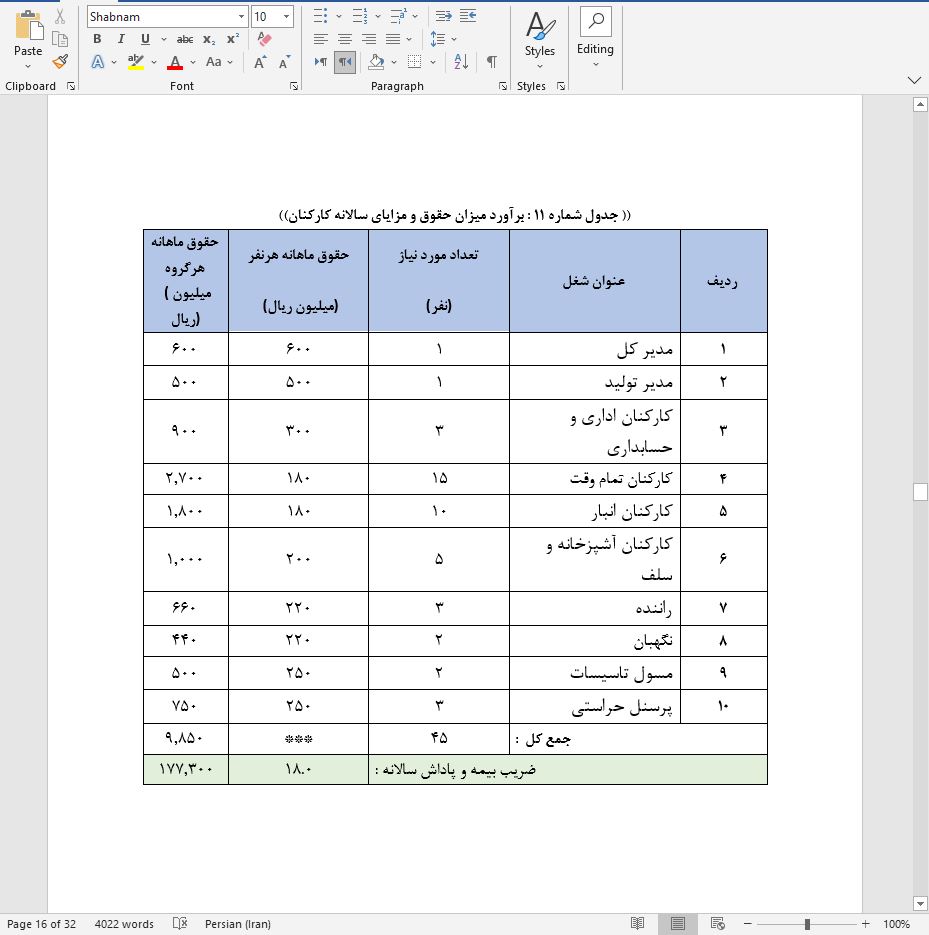Zoom in plus button
This screenshot has height=935, width=929.
click(x=866, y=924)
